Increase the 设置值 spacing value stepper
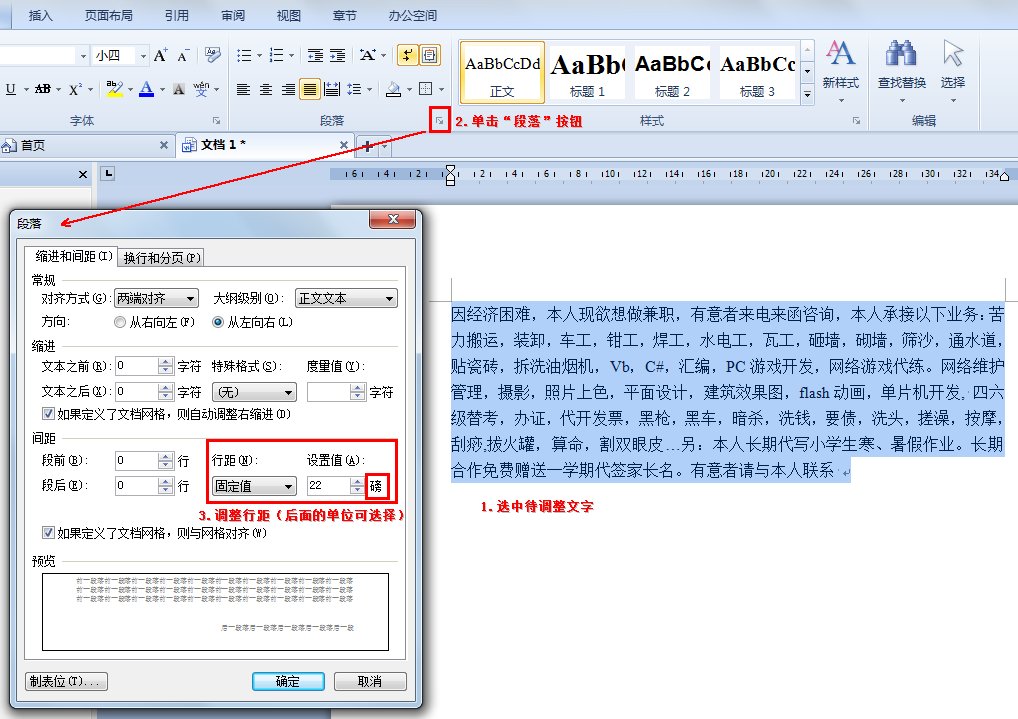 pos(357,481)
